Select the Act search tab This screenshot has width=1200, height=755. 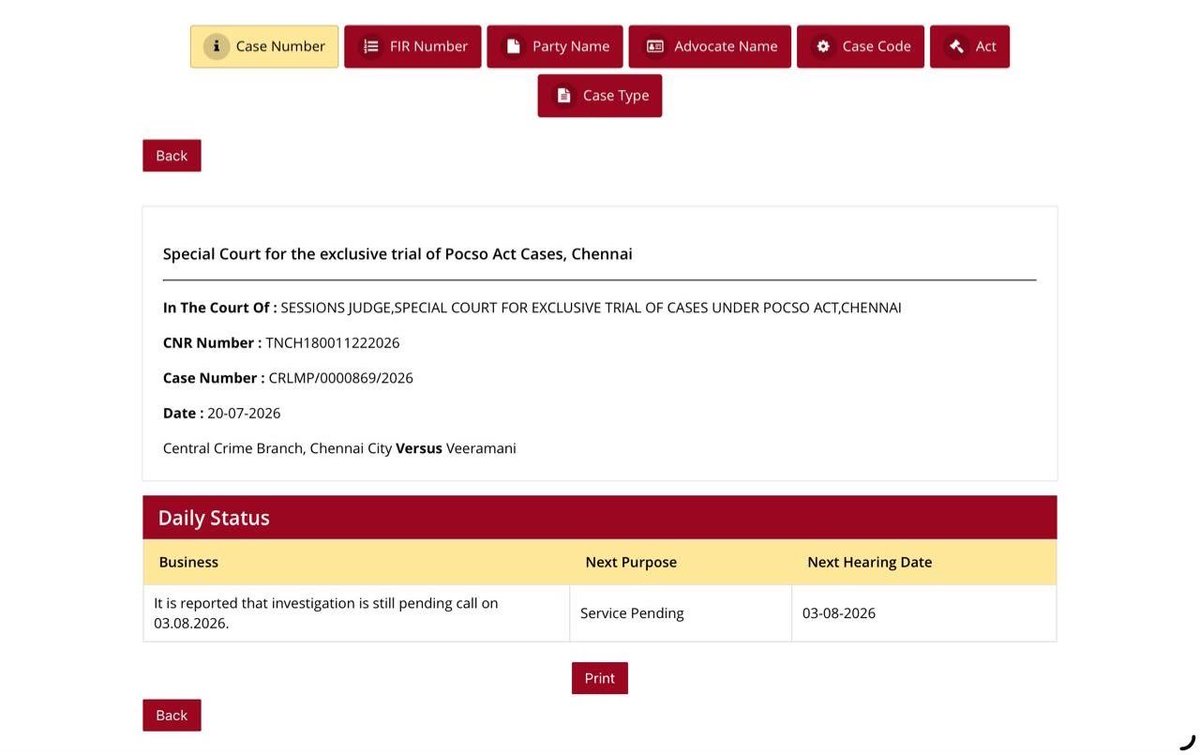click(970, 46)
